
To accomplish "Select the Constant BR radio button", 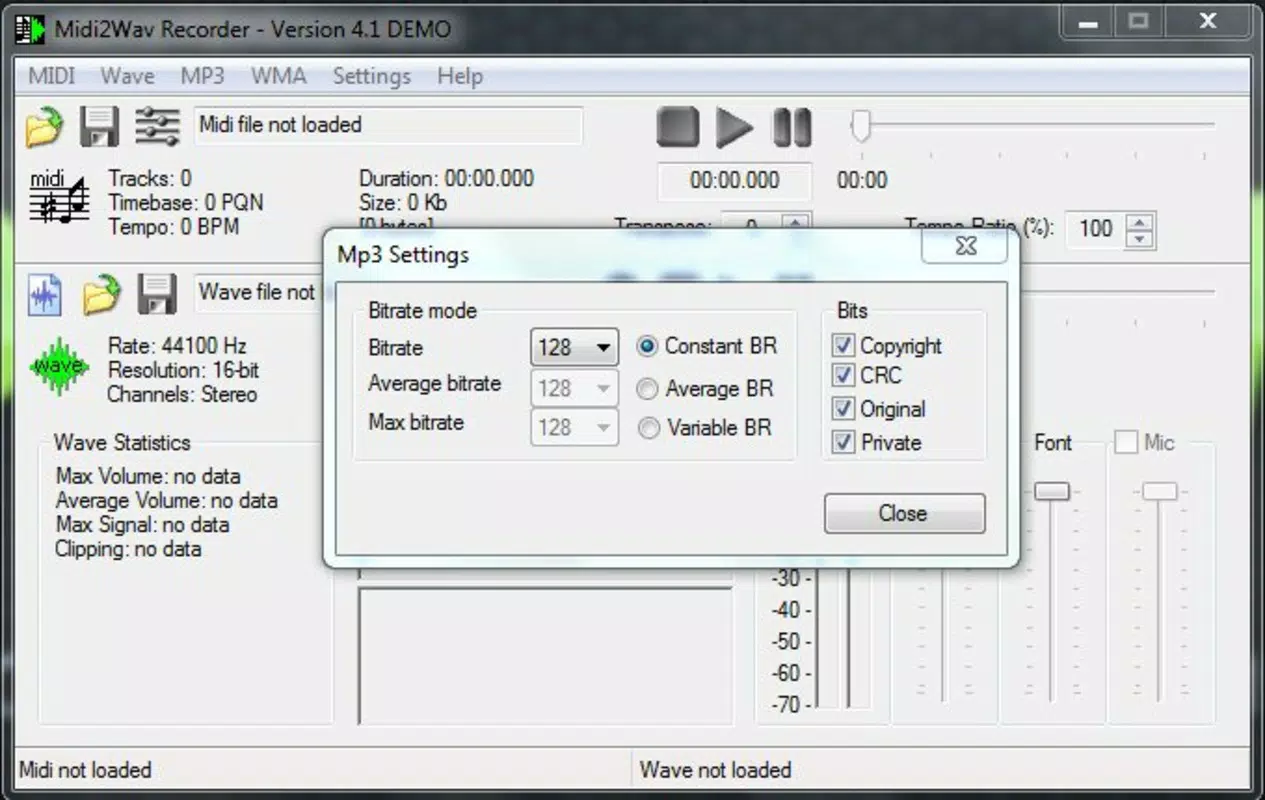I will point(648,346).
